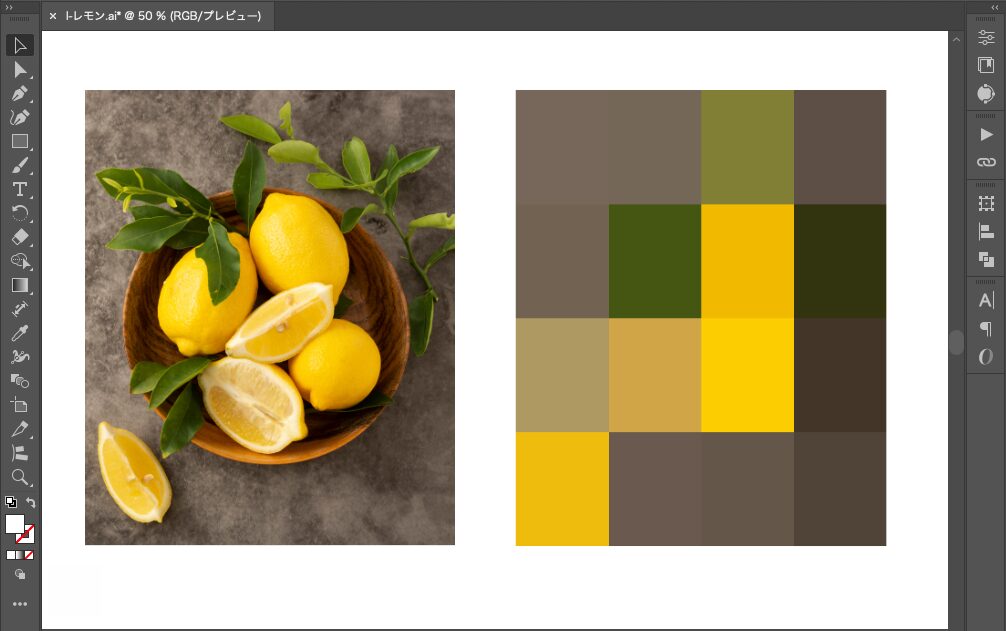Image resolution: width=1006 pixels, height=631 pixels.
Task: Select the Width tool
Action: pos(20,309)
